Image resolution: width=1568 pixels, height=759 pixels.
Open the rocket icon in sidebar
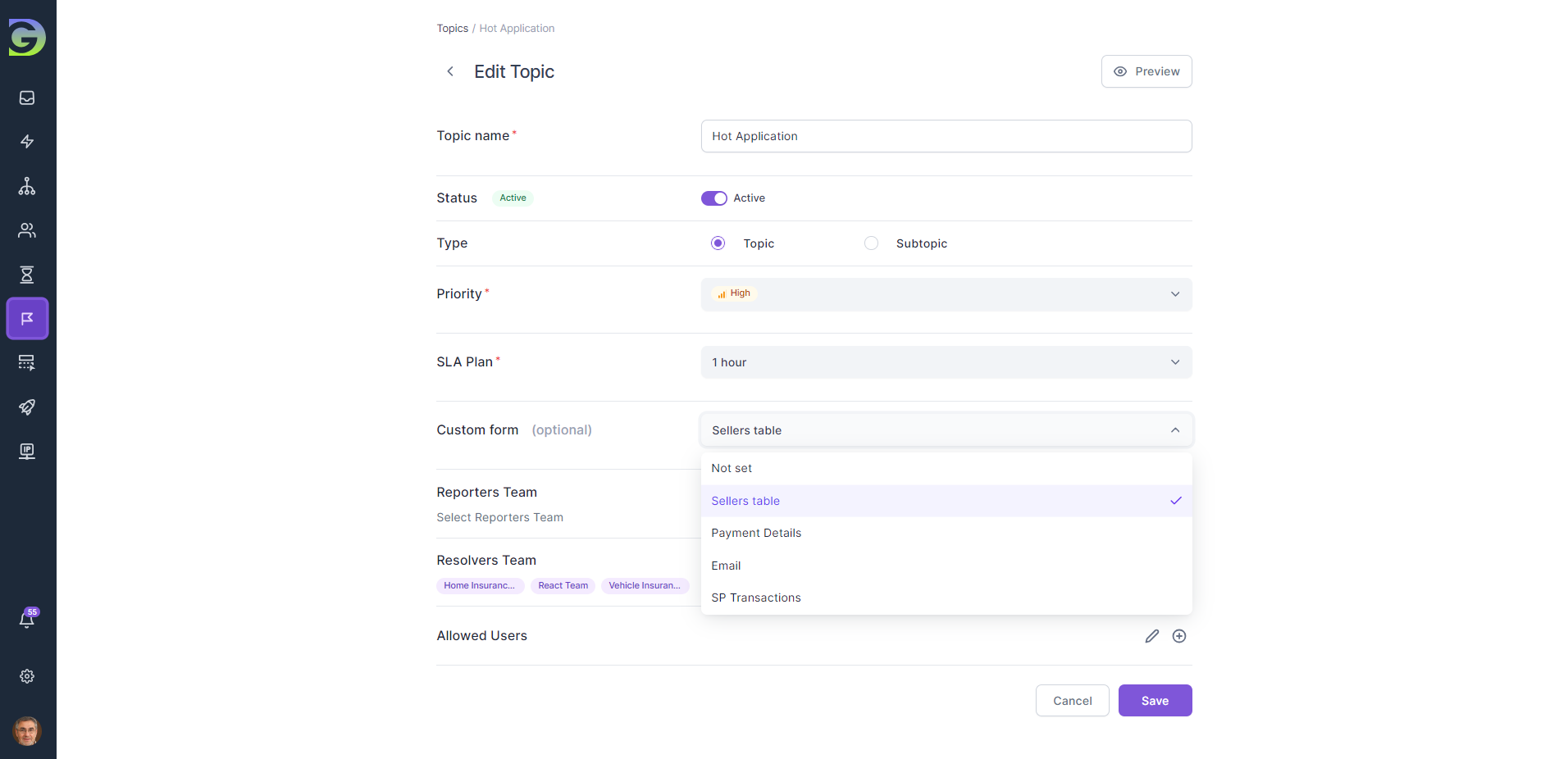(x=27, y=407)
